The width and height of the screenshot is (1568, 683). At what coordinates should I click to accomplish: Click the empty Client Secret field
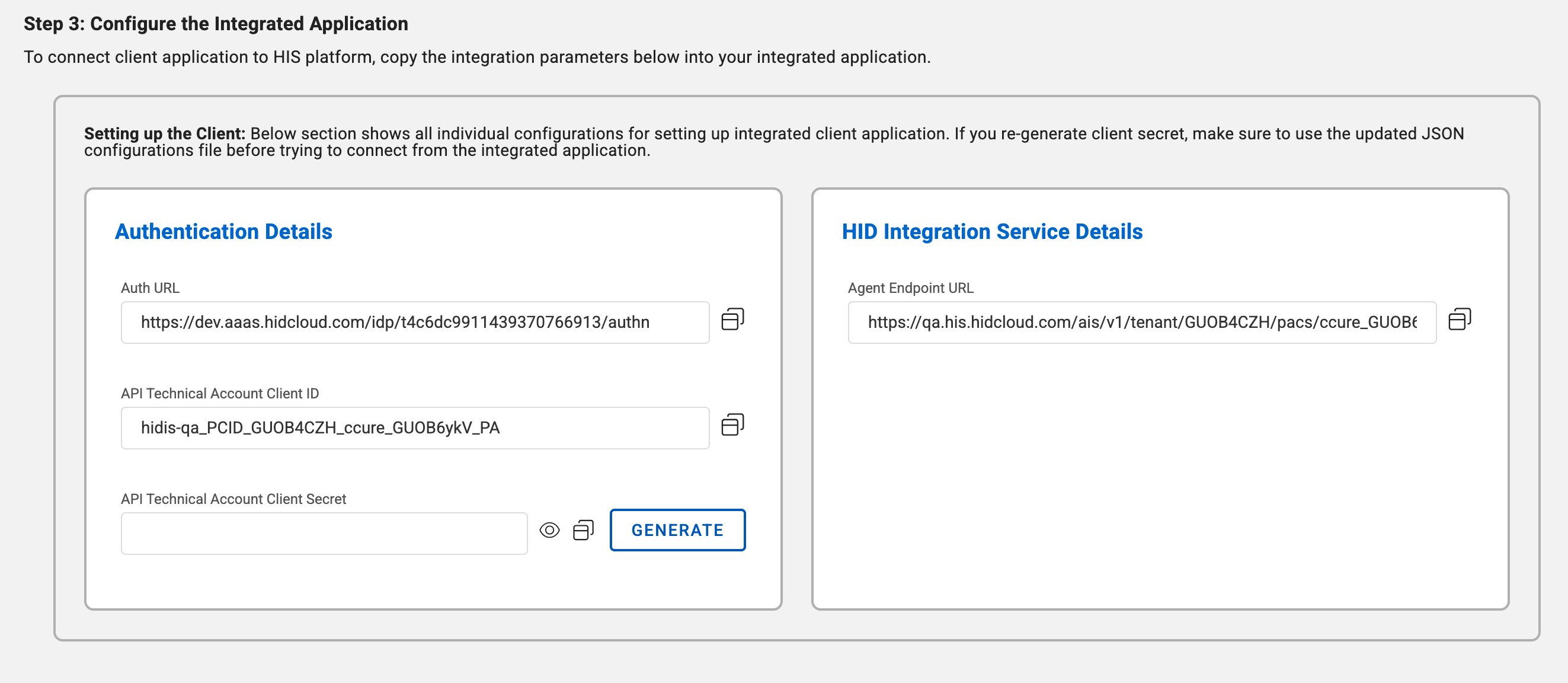pos(324,533)
